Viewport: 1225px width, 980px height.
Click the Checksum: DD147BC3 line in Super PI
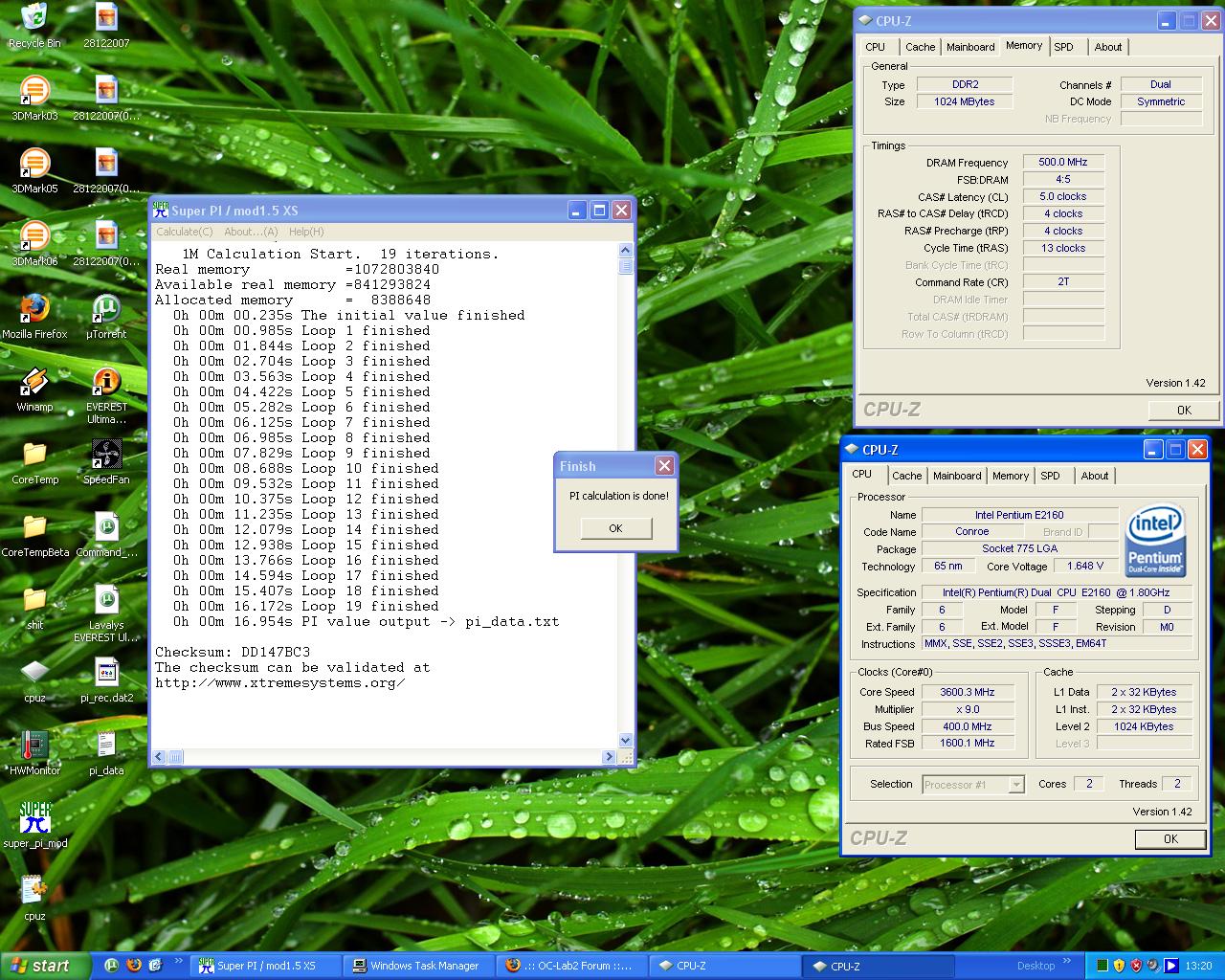(x=233, y=652)
